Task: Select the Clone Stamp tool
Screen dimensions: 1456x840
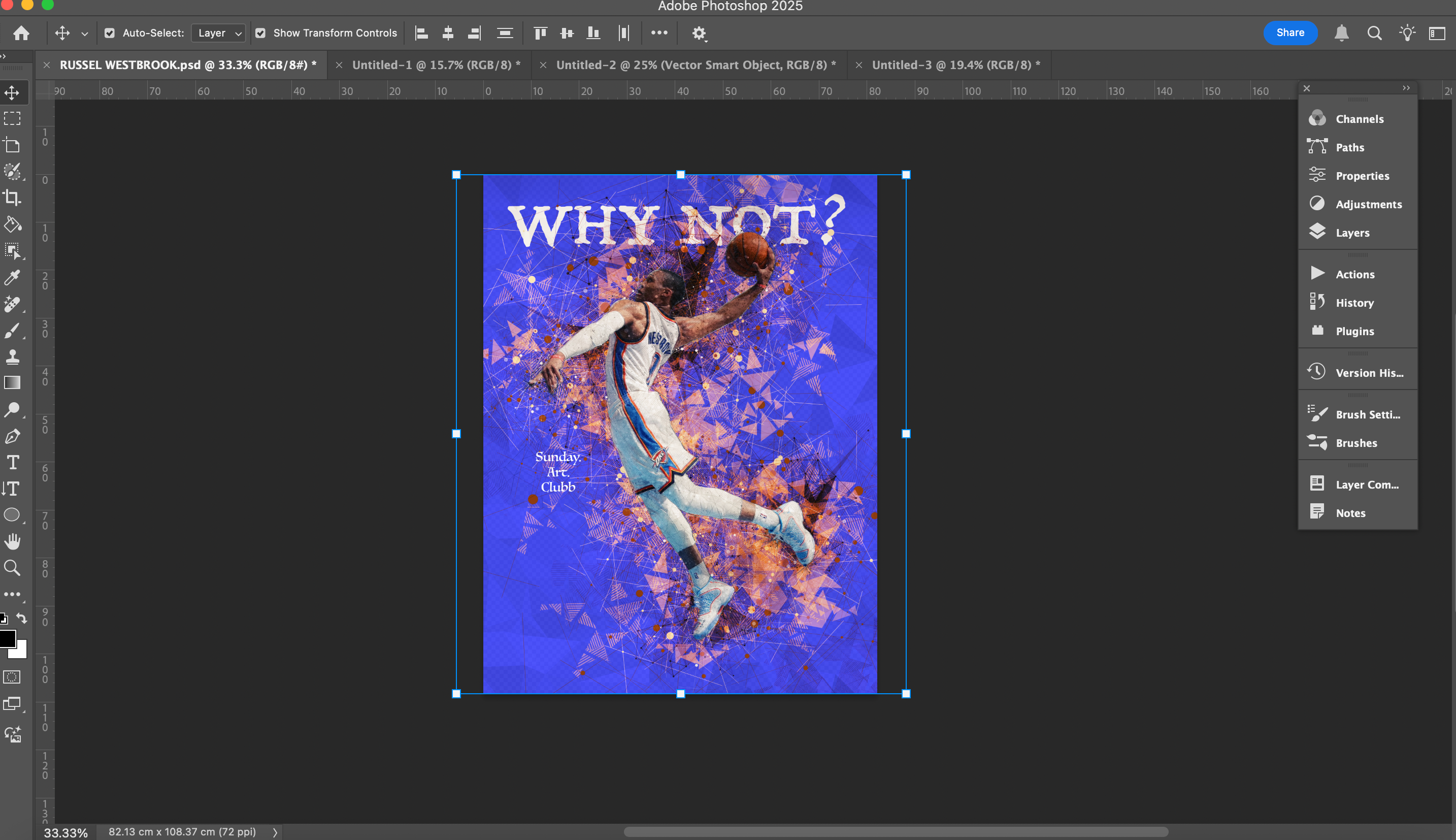Action: pyautogui.click(x=12, y=356)
